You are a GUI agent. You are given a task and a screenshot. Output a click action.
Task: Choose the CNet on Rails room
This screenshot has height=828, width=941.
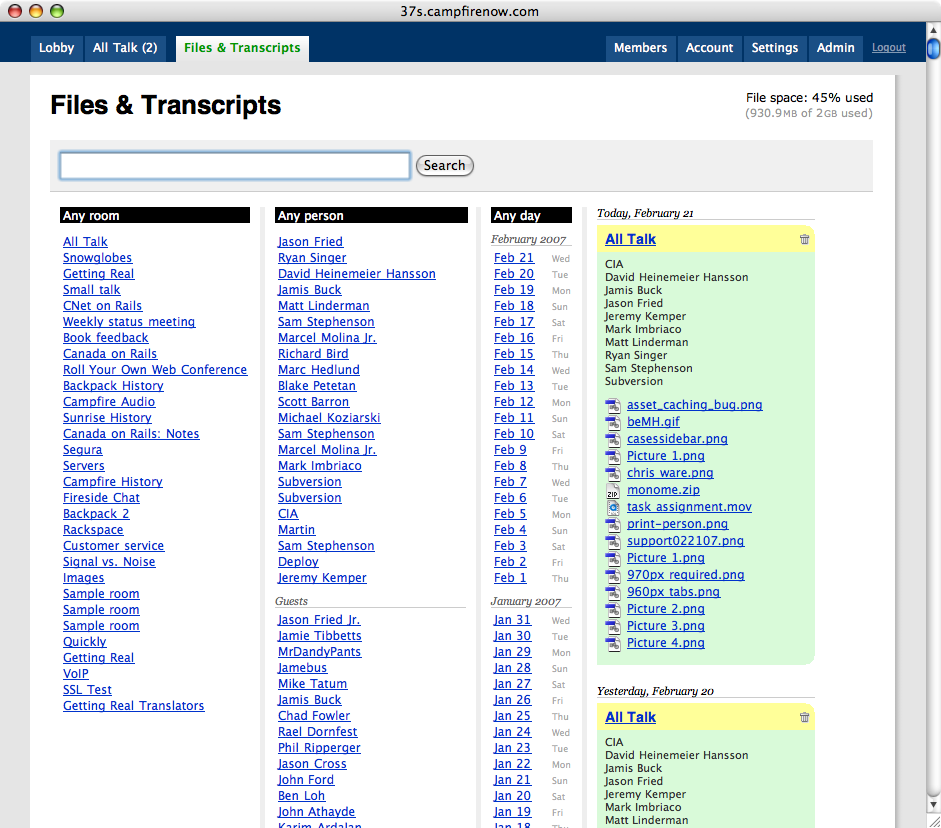coord(103,306)
